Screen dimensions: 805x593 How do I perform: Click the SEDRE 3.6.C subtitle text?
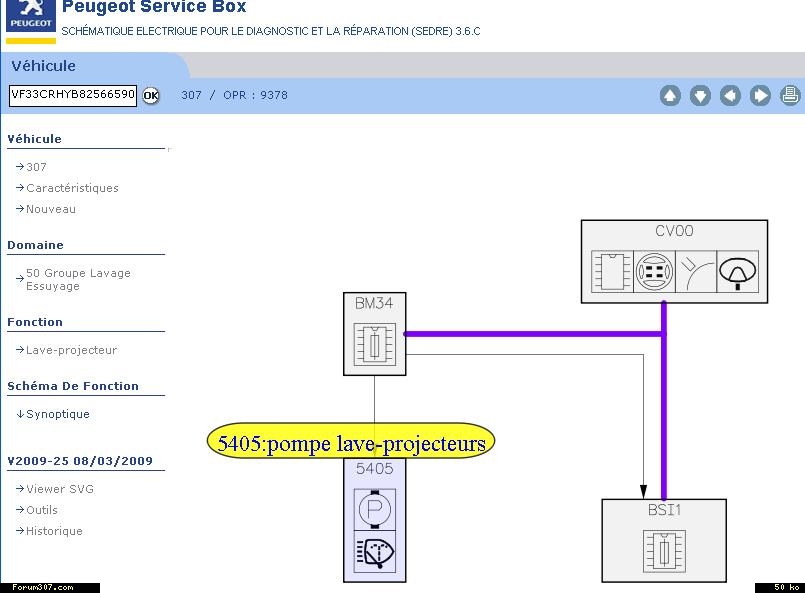[x=271, y=31]
